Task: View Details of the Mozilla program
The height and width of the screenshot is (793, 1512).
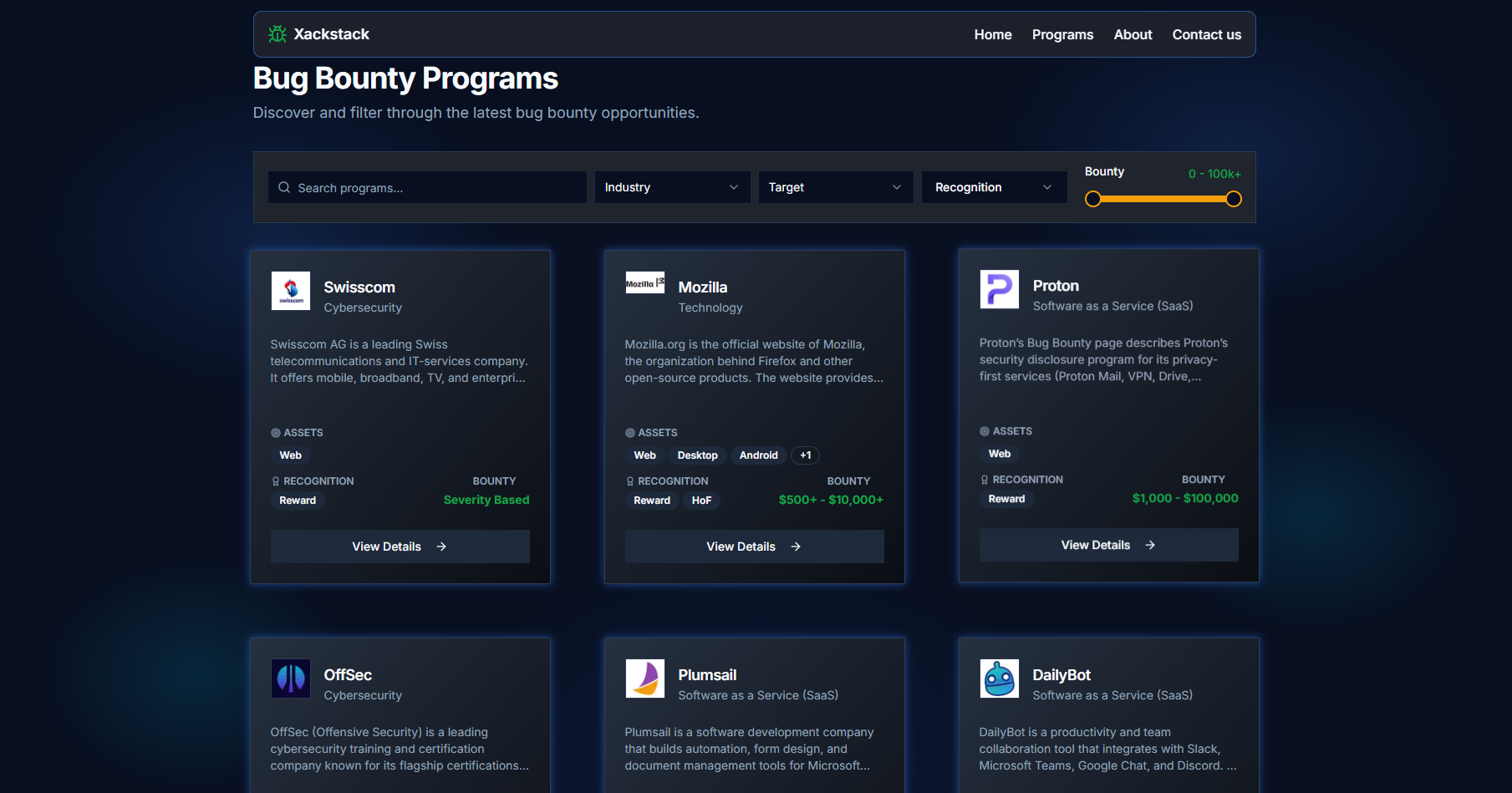Action: point(754,546)
